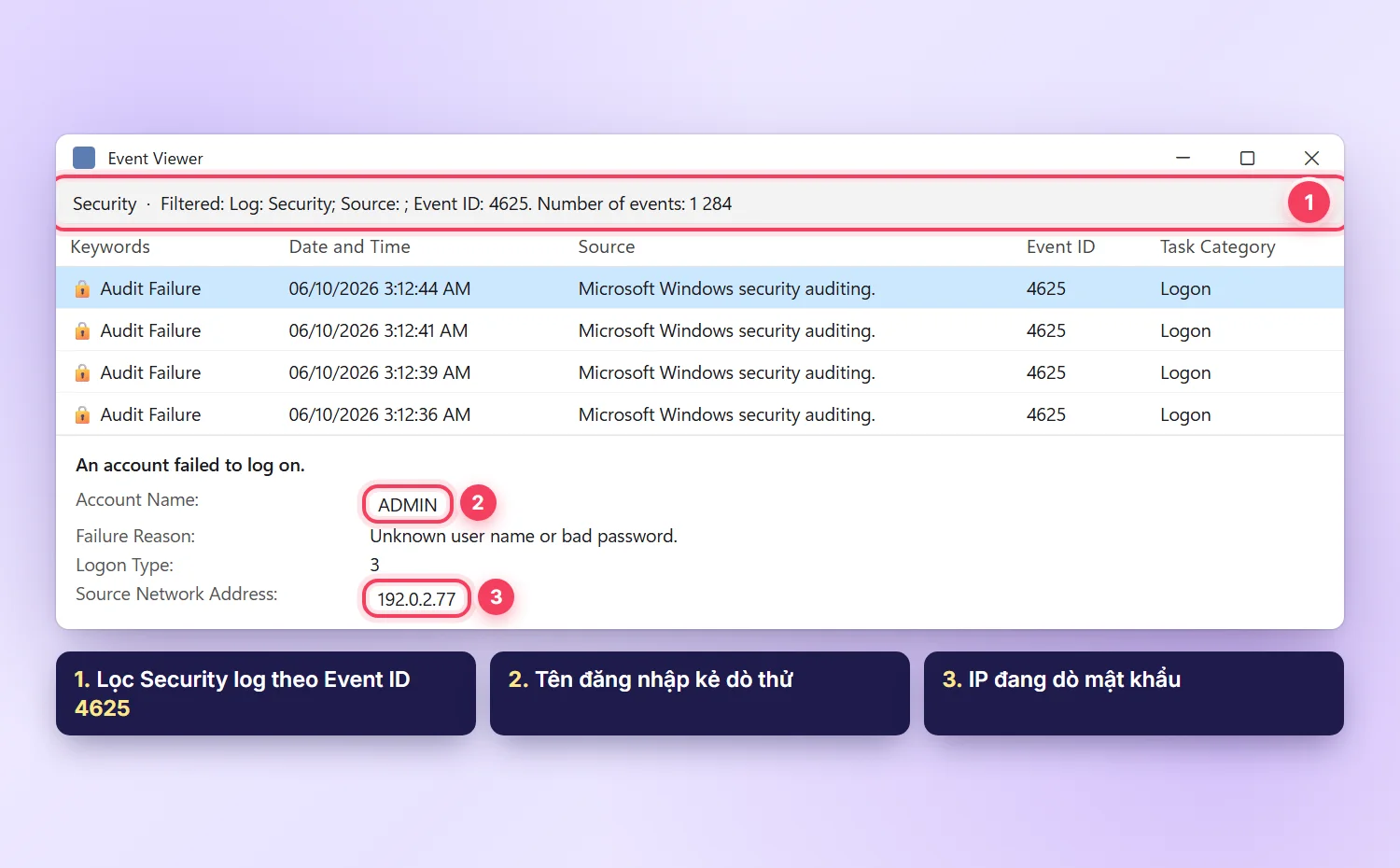Viewport: 1400px width, 868px height.
Task: Click the 06/10/2026 3:12:39 AM timestamp
Action: (380, 372)
